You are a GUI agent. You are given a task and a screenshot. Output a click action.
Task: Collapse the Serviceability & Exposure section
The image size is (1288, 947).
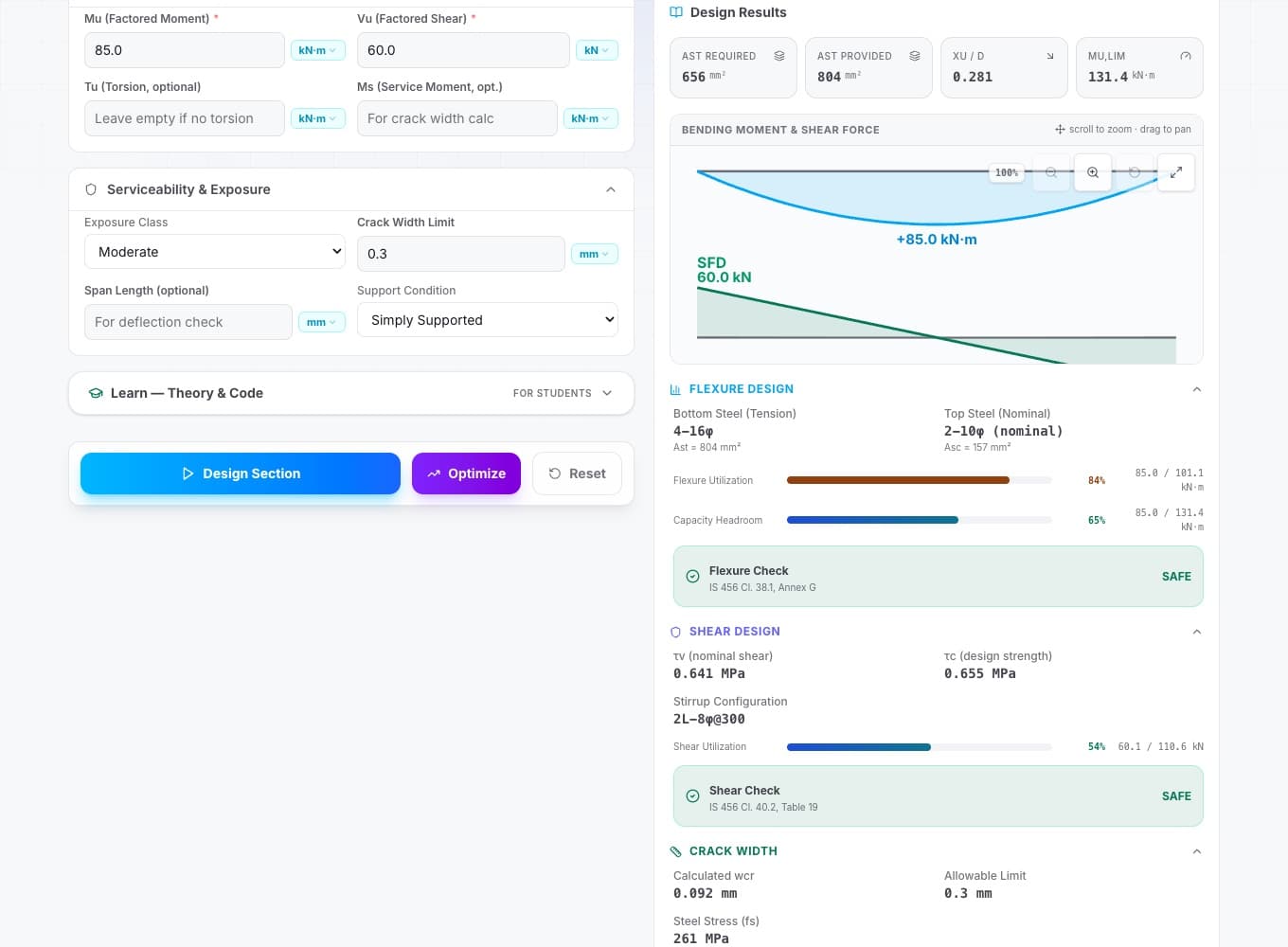(x=611, y=189)
